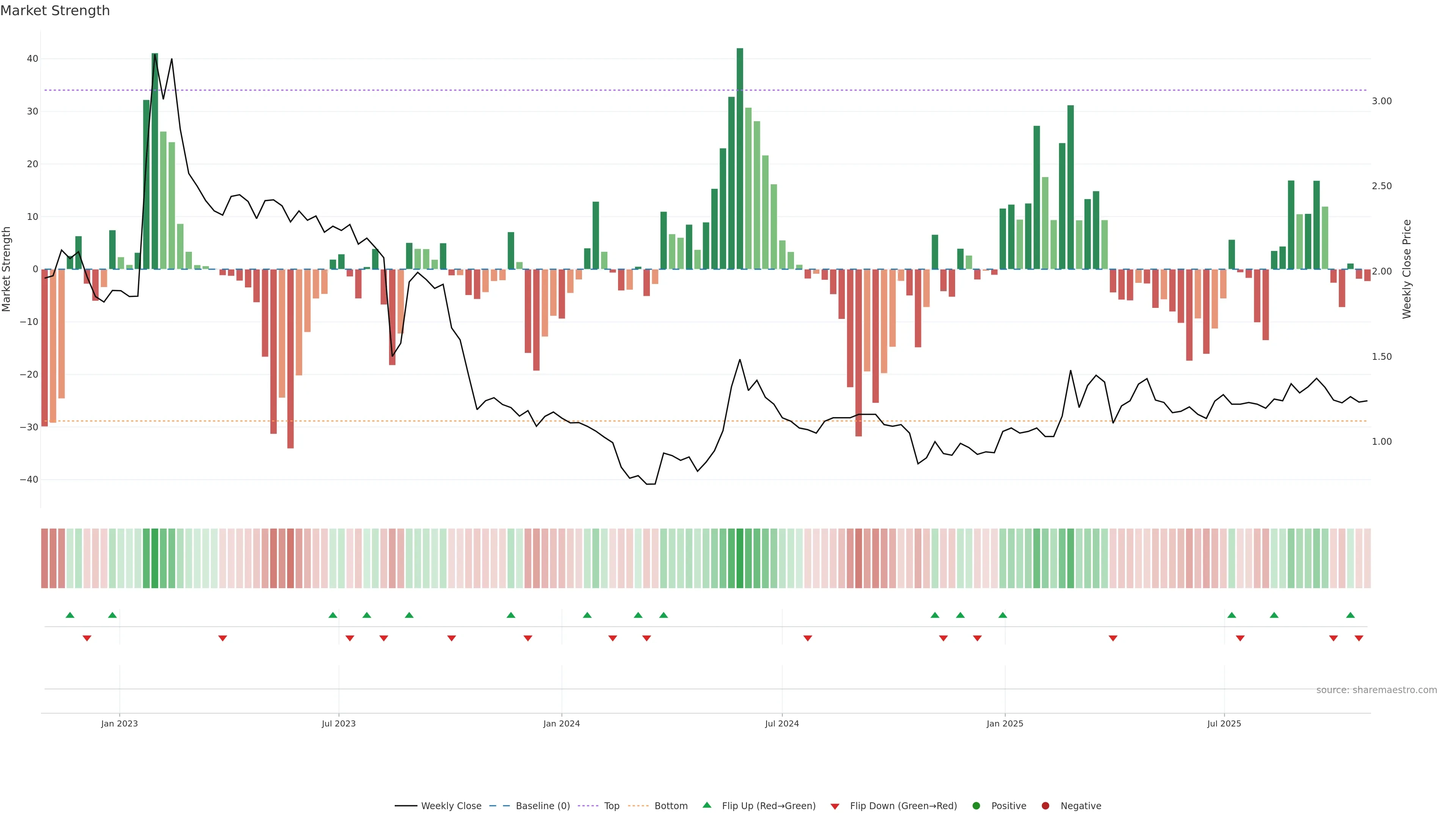This screenshot has height=819, width=1456.
Task: Click the Jan 2023 axis label
Action: pyautogui.click(x=119, y=723)
